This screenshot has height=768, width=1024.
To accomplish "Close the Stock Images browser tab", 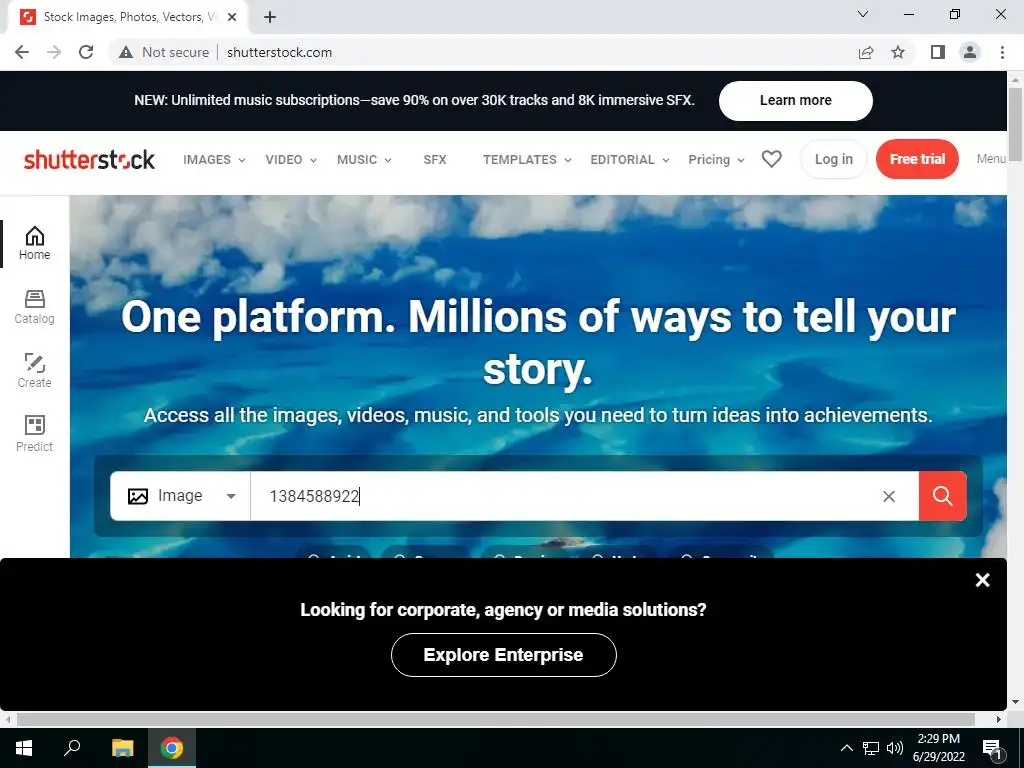I will 232,17.
